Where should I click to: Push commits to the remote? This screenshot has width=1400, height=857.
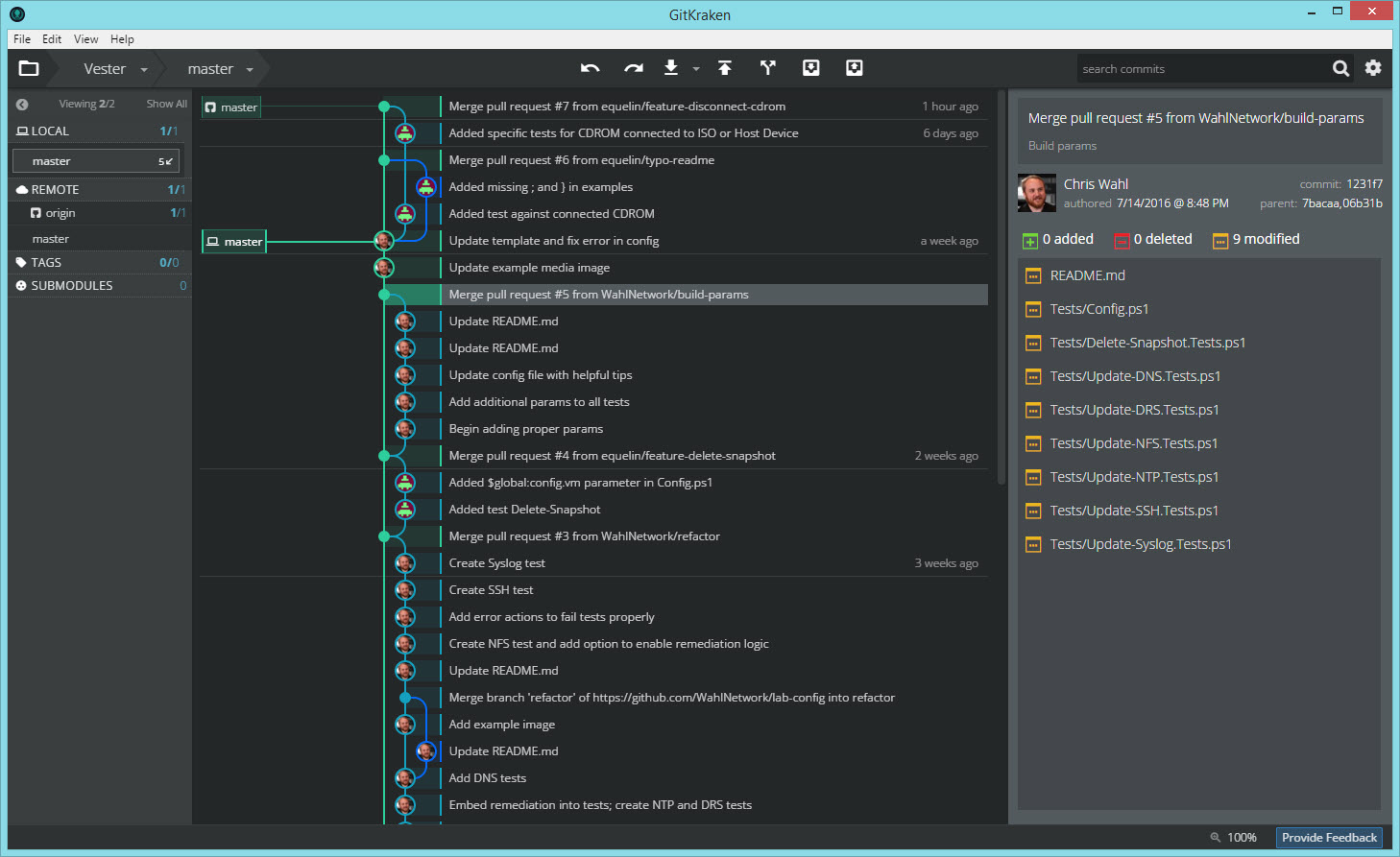725,68
